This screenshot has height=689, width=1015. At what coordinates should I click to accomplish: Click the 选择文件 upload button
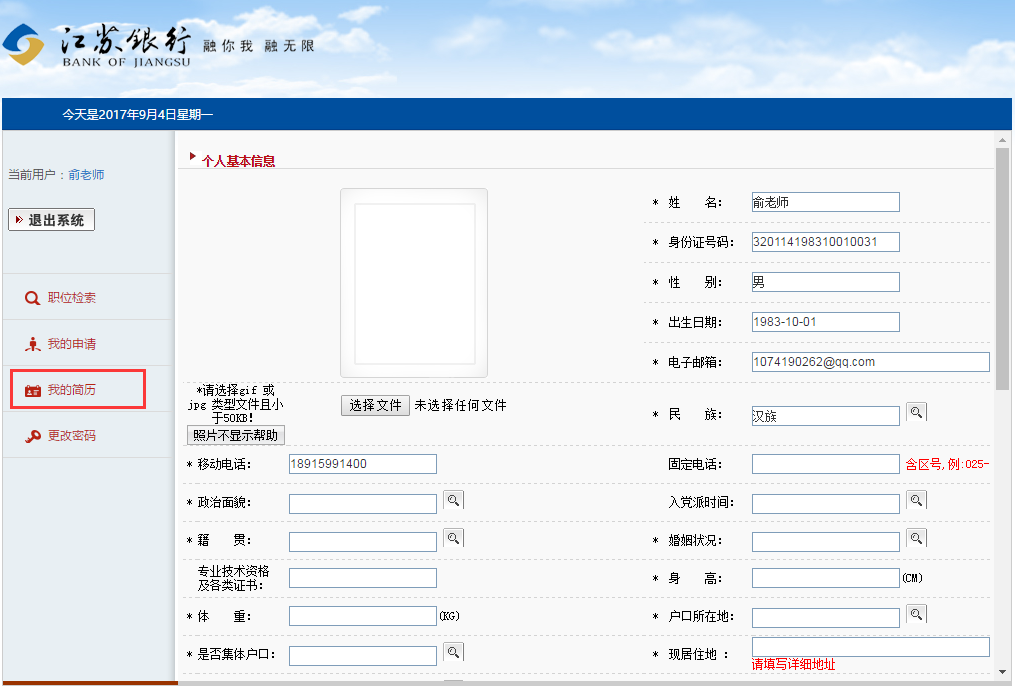(375, 405)
